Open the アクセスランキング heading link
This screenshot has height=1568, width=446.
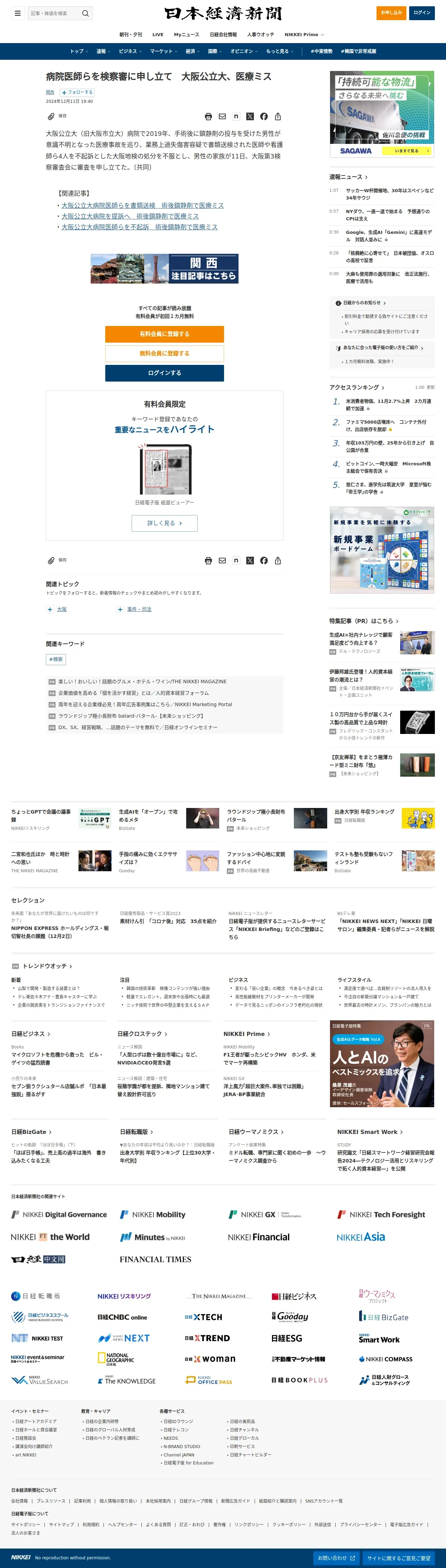pyautogui.click(x=357, y=388)
